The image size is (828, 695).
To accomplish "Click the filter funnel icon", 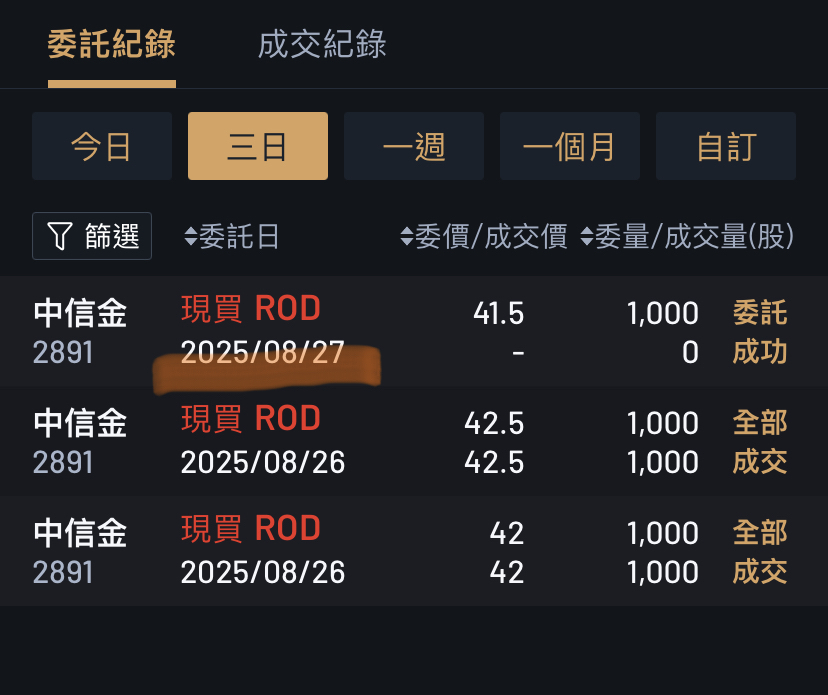I will (x=60, y=237).
